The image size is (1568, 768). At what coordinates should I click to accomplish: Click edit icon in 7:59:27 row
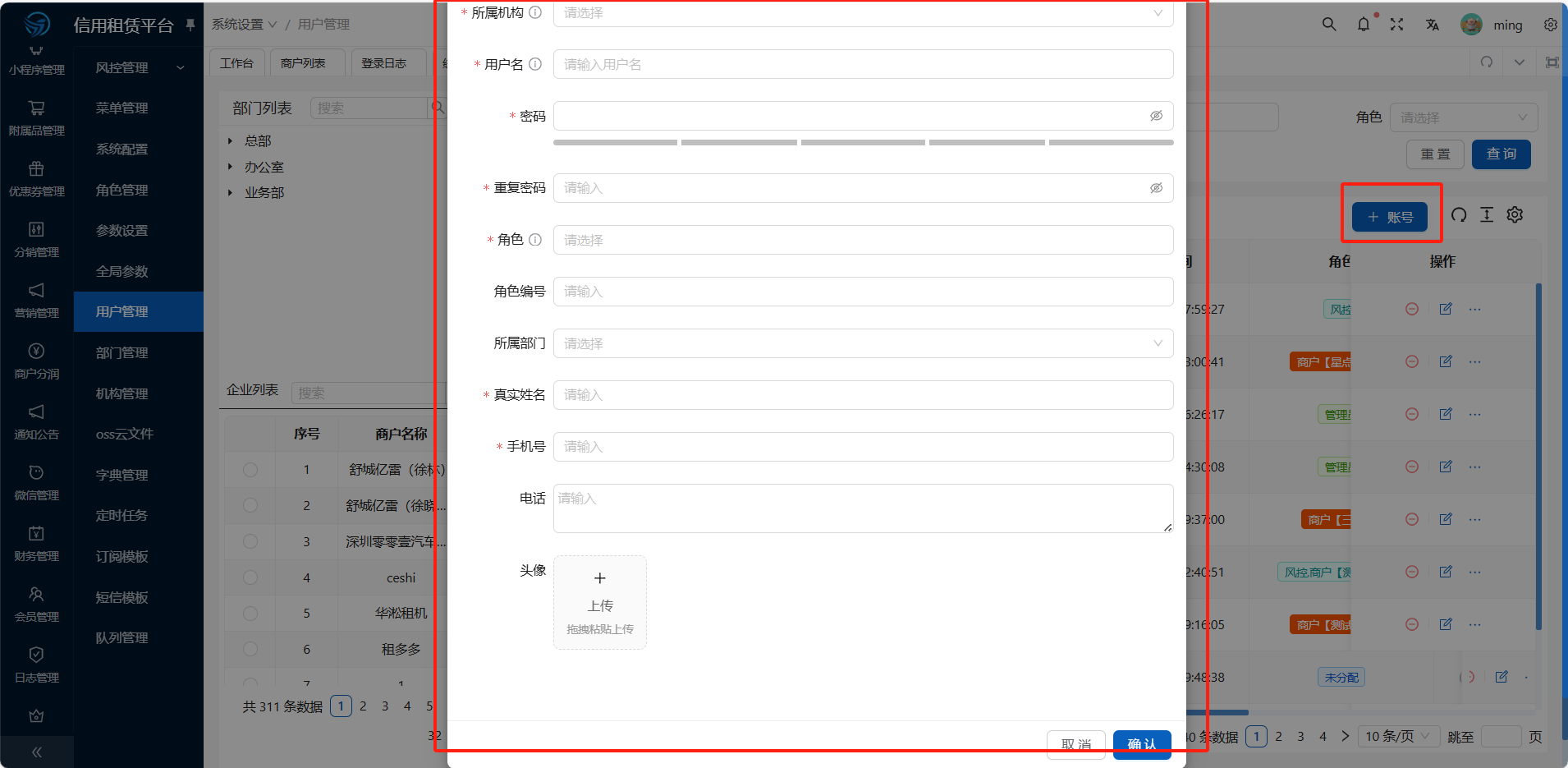pos(1446,309)
